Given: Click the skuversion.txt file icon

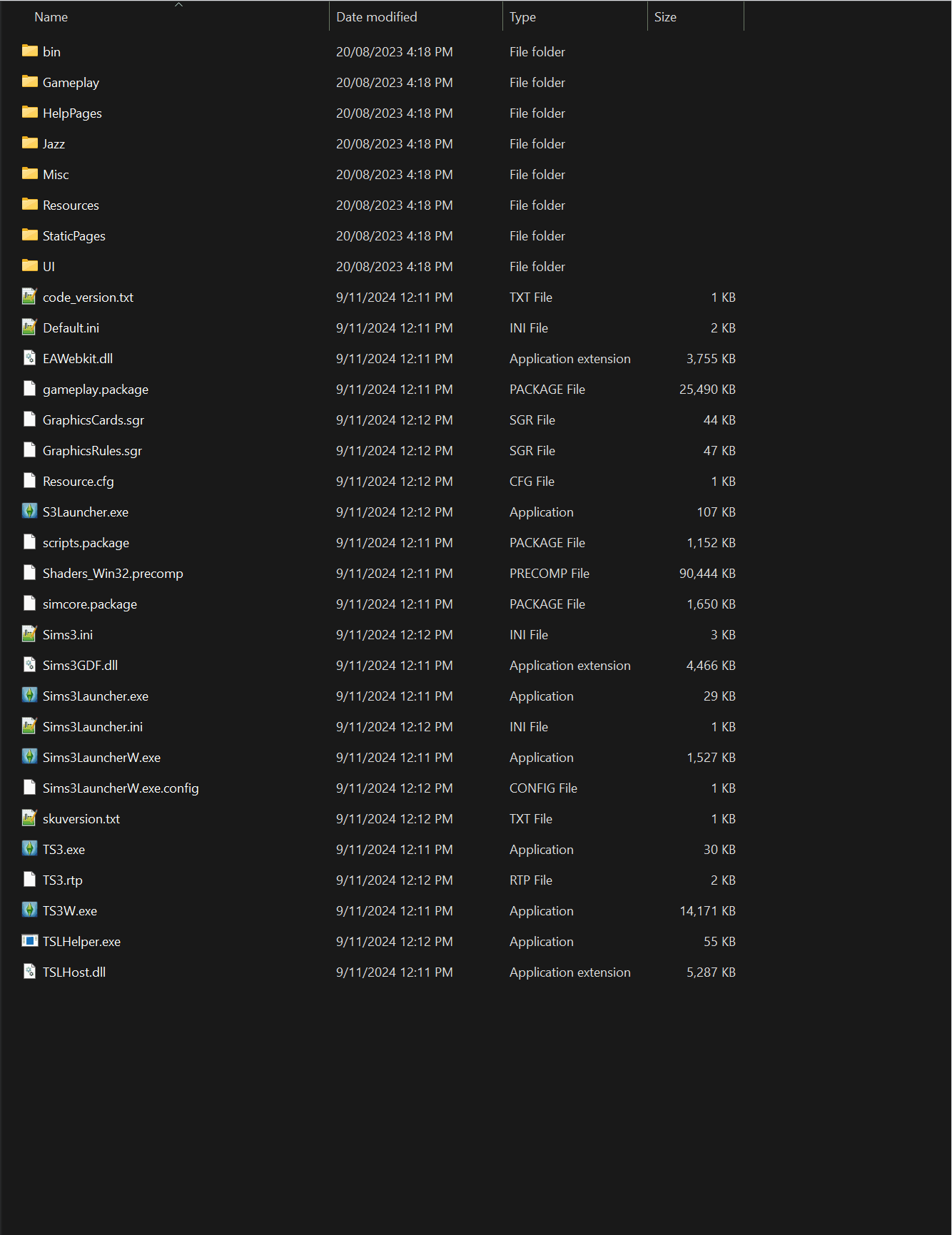Looking at the screenshot, I should tap(29, 818).
